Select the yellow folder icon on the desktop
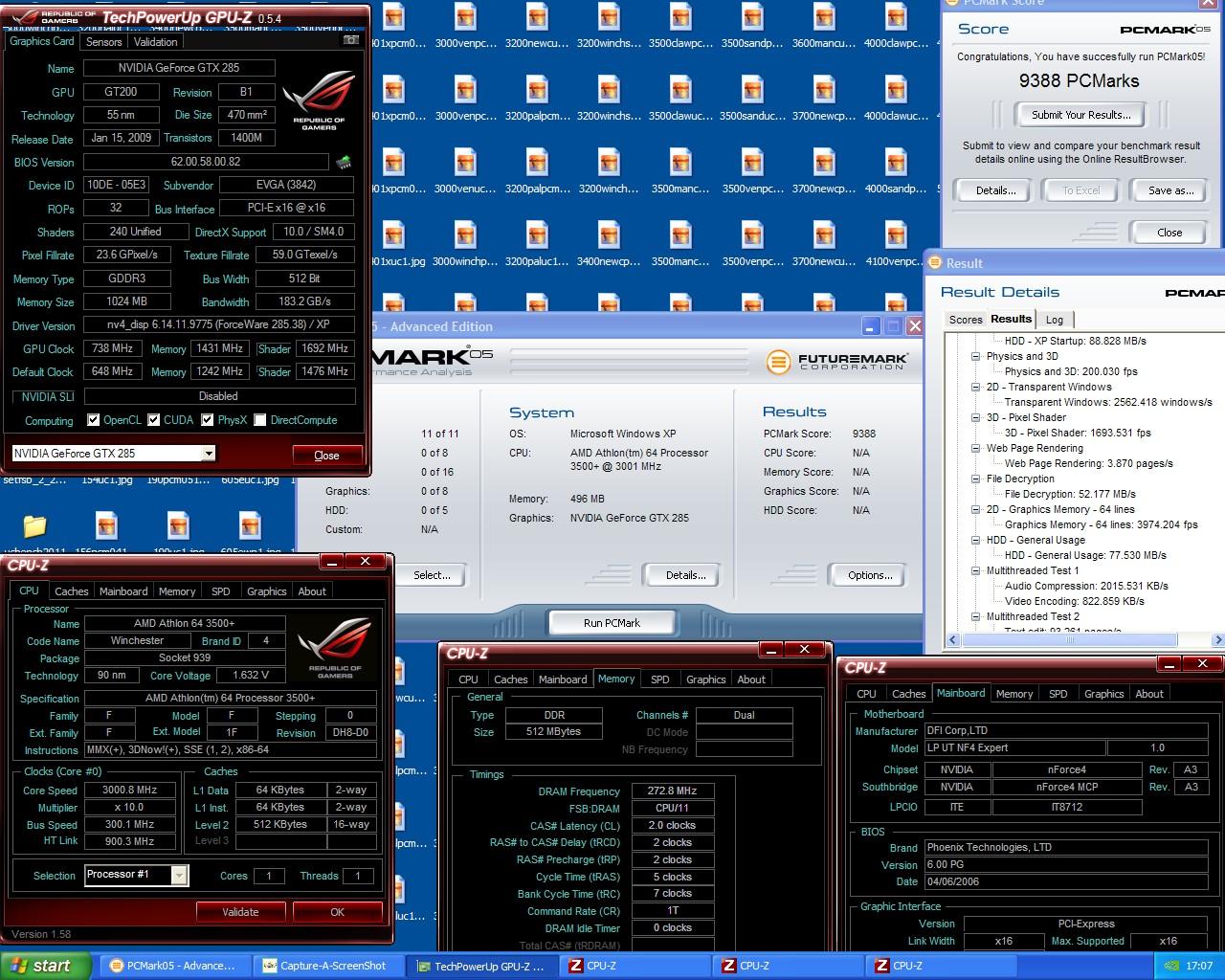Viewport: 1225px width, 980px height. click(34, 525)
